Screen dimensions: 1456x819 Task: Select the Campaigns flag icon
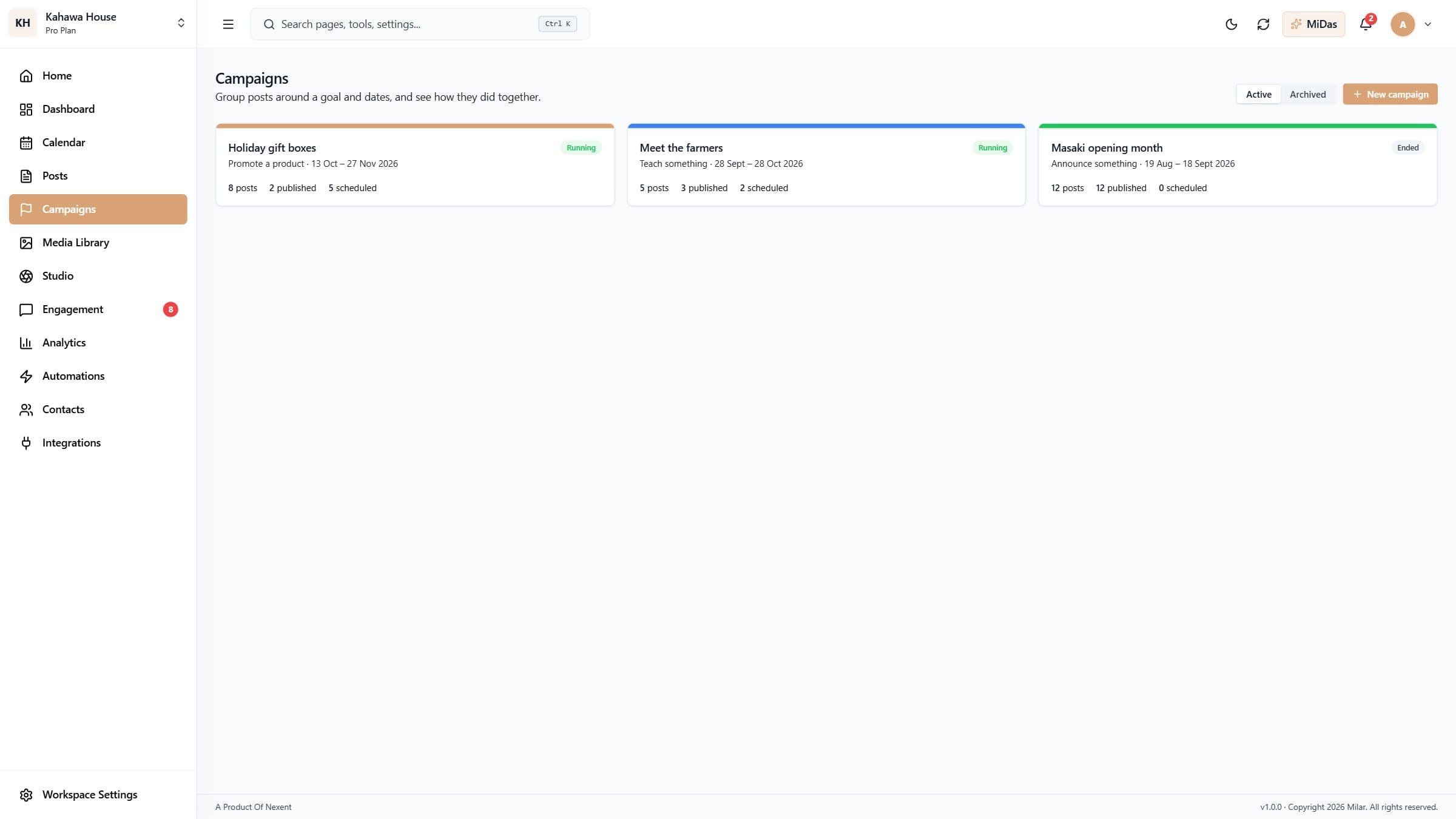(x=25, y=209)
